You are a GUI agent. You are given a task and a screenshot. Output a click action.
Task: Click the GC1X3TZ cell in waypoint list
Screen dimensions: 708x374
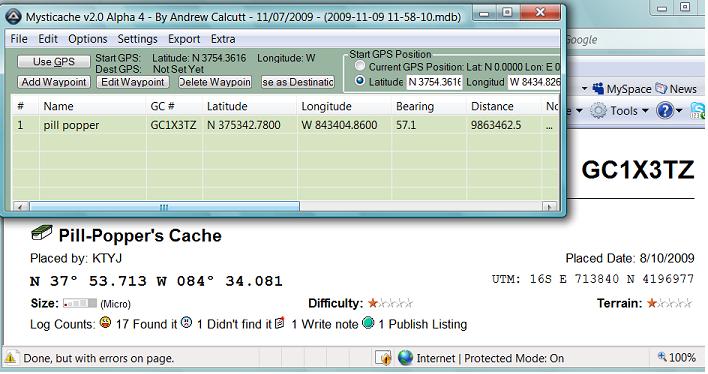173,125
